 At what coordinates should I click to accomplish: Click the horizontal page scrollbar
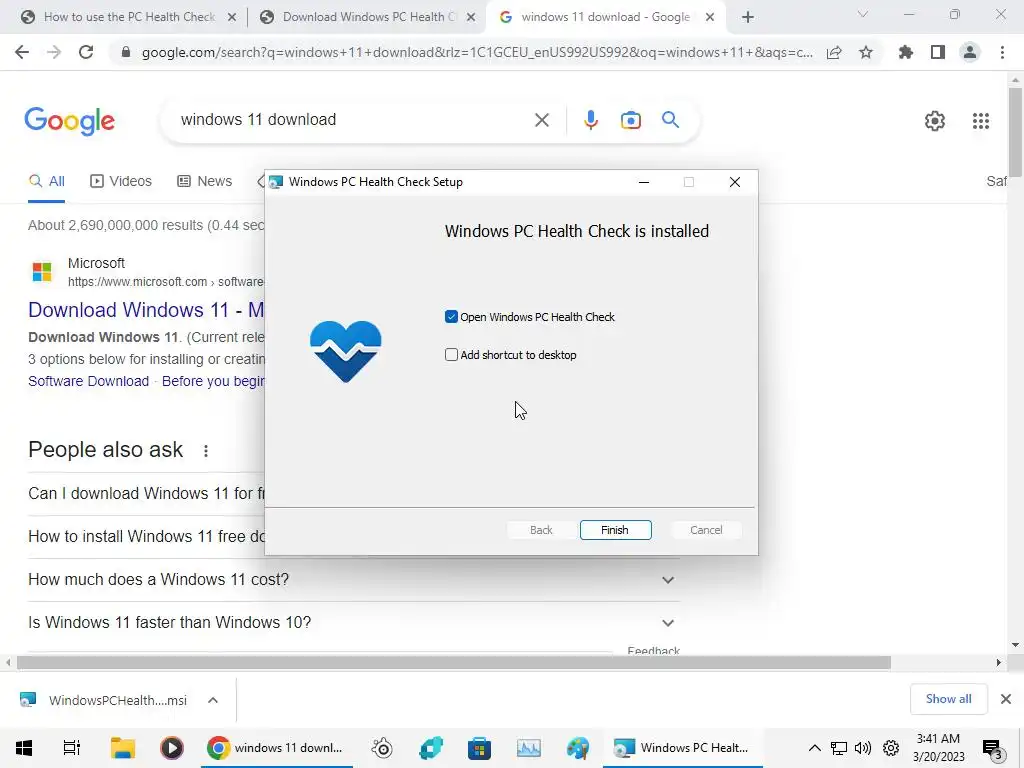coord(454,662)
